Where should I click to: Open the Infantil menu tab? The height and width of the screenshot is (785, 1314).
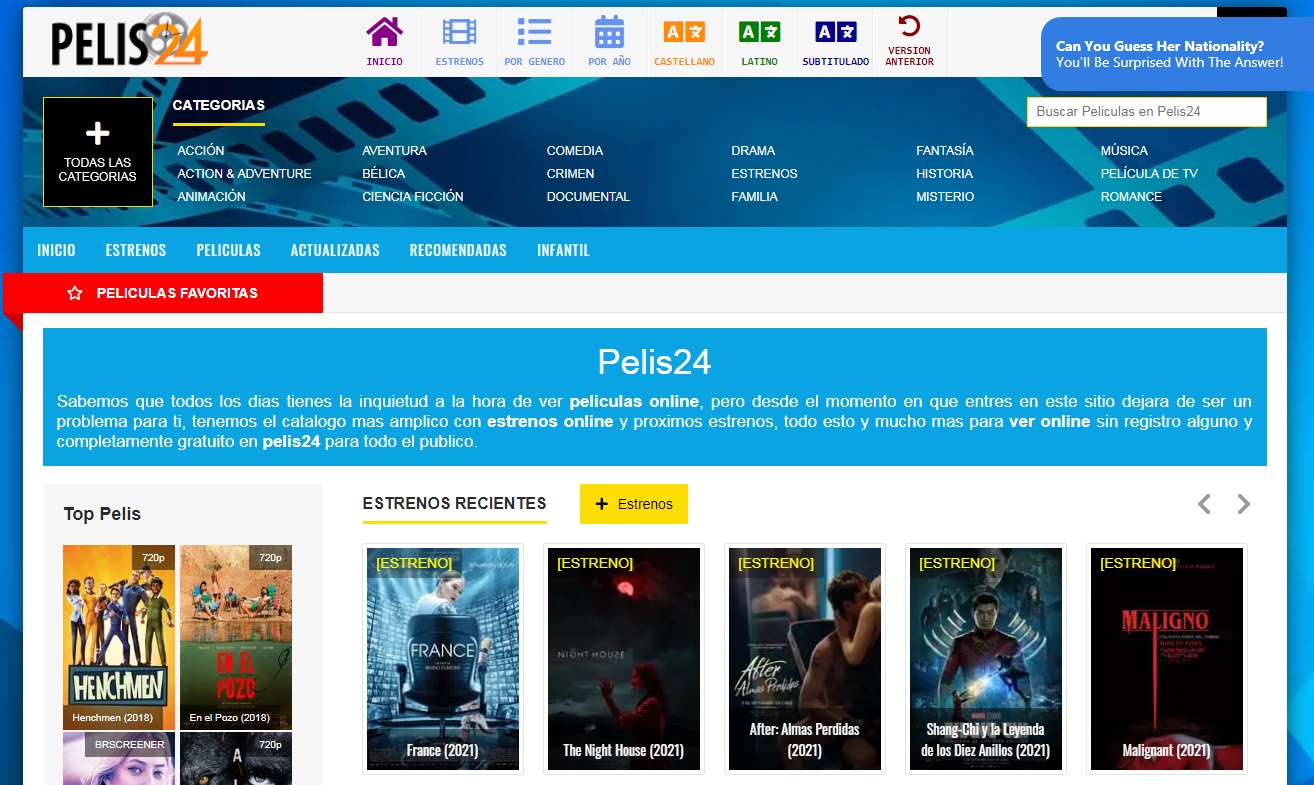click(563, 250)
